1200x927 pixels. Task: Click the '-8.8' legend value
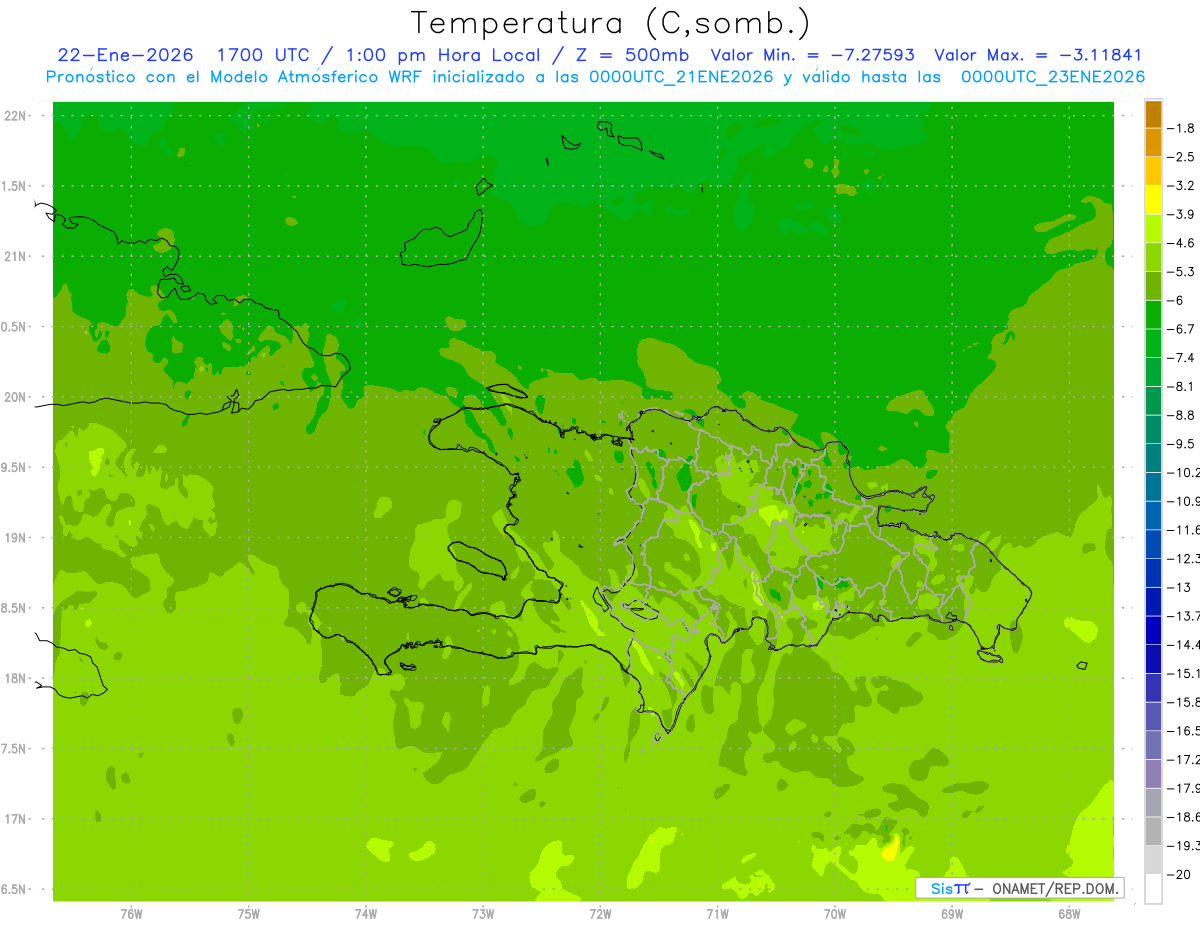coord(1182,415)
